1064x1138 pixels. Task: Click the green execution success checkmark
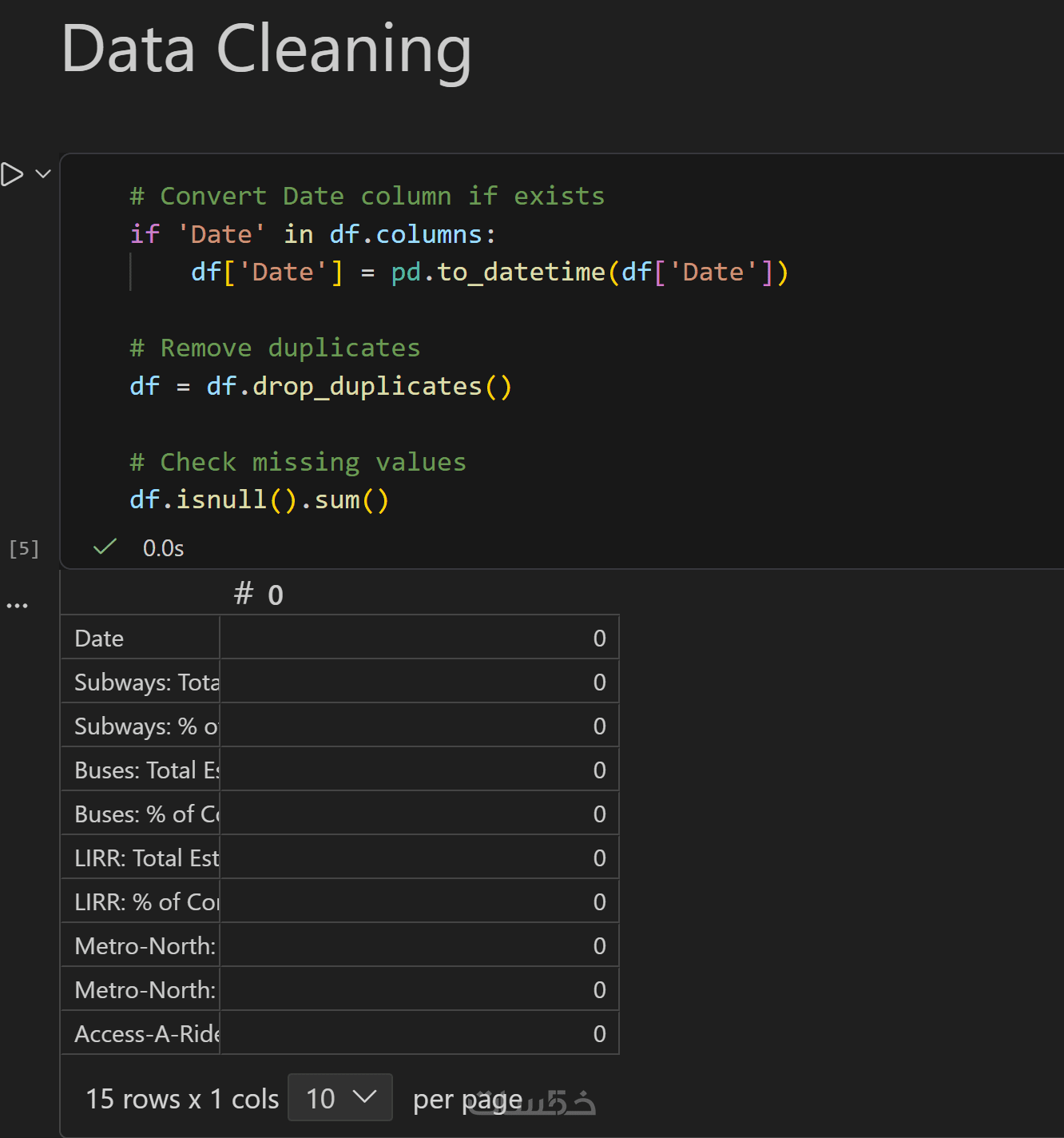pyautogui.click(x=105, y=547)
